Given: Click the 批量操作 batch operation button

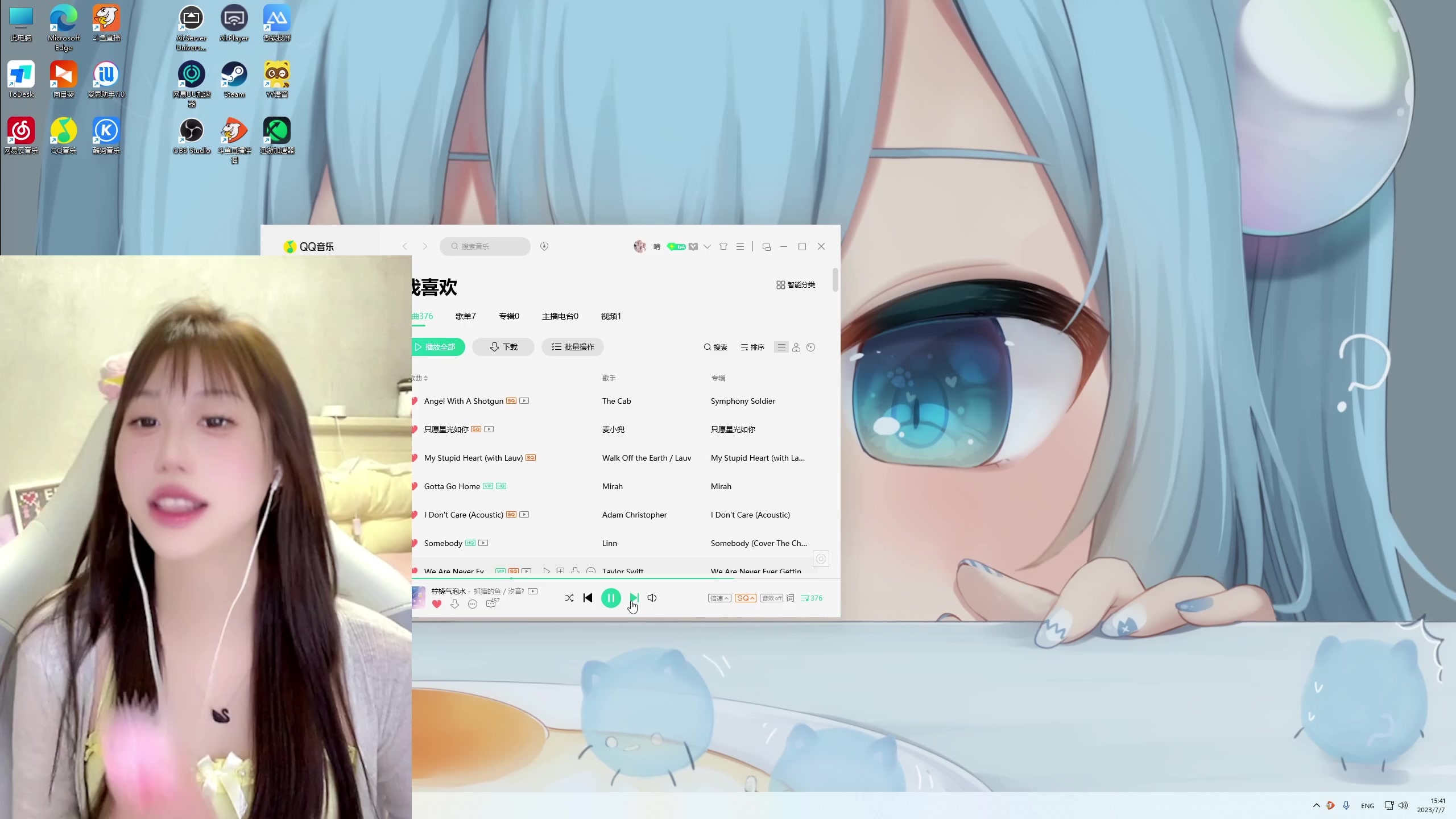Looking at the screenshot, I should click(573, 347).
